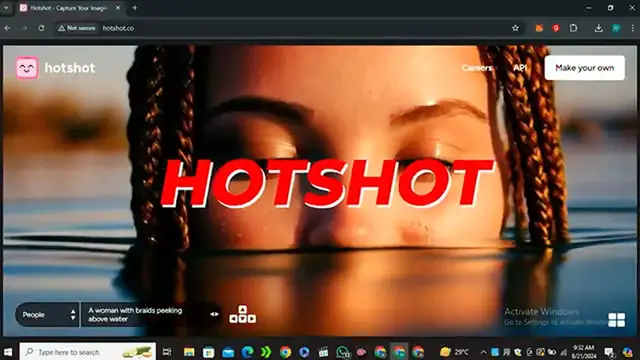Open the Extensions puzzle menu
640x360 pixels.
pos(573,28)
